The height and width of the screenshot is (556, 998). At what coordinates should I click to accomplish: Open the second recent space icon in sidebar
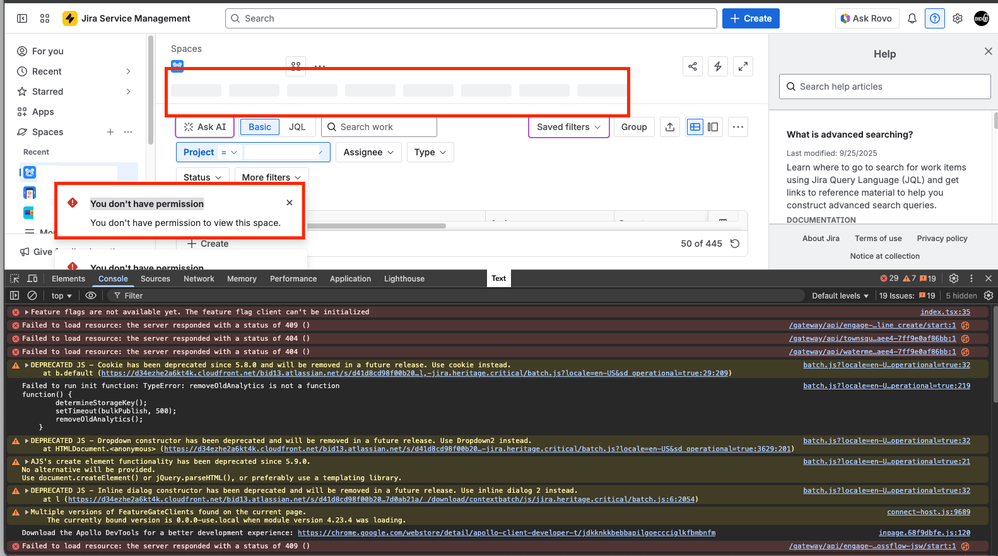29,193
